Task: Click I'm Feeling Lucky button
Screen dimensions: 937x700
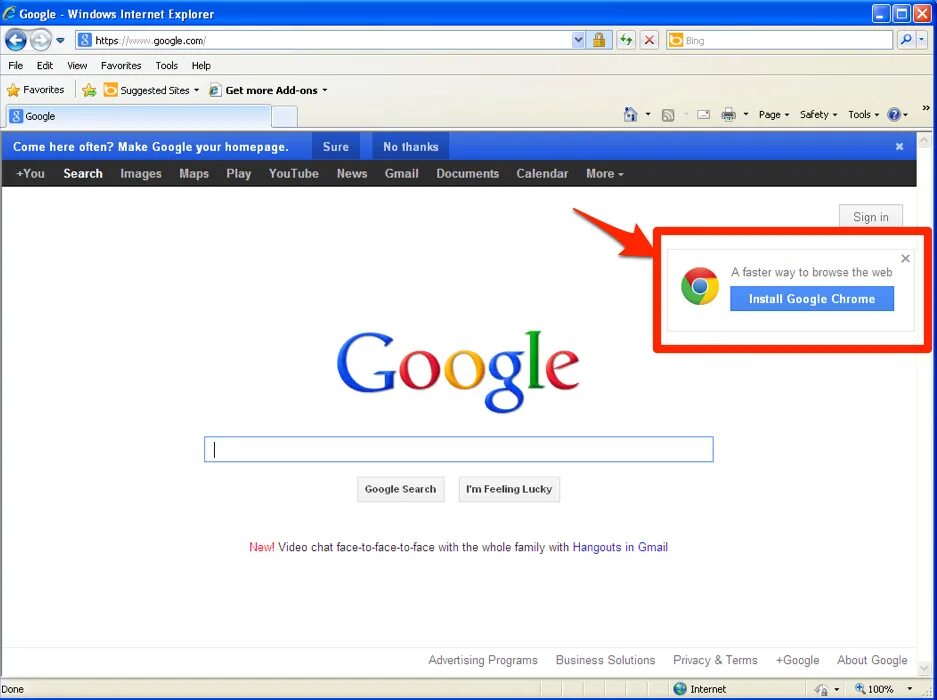Action: 509,489
